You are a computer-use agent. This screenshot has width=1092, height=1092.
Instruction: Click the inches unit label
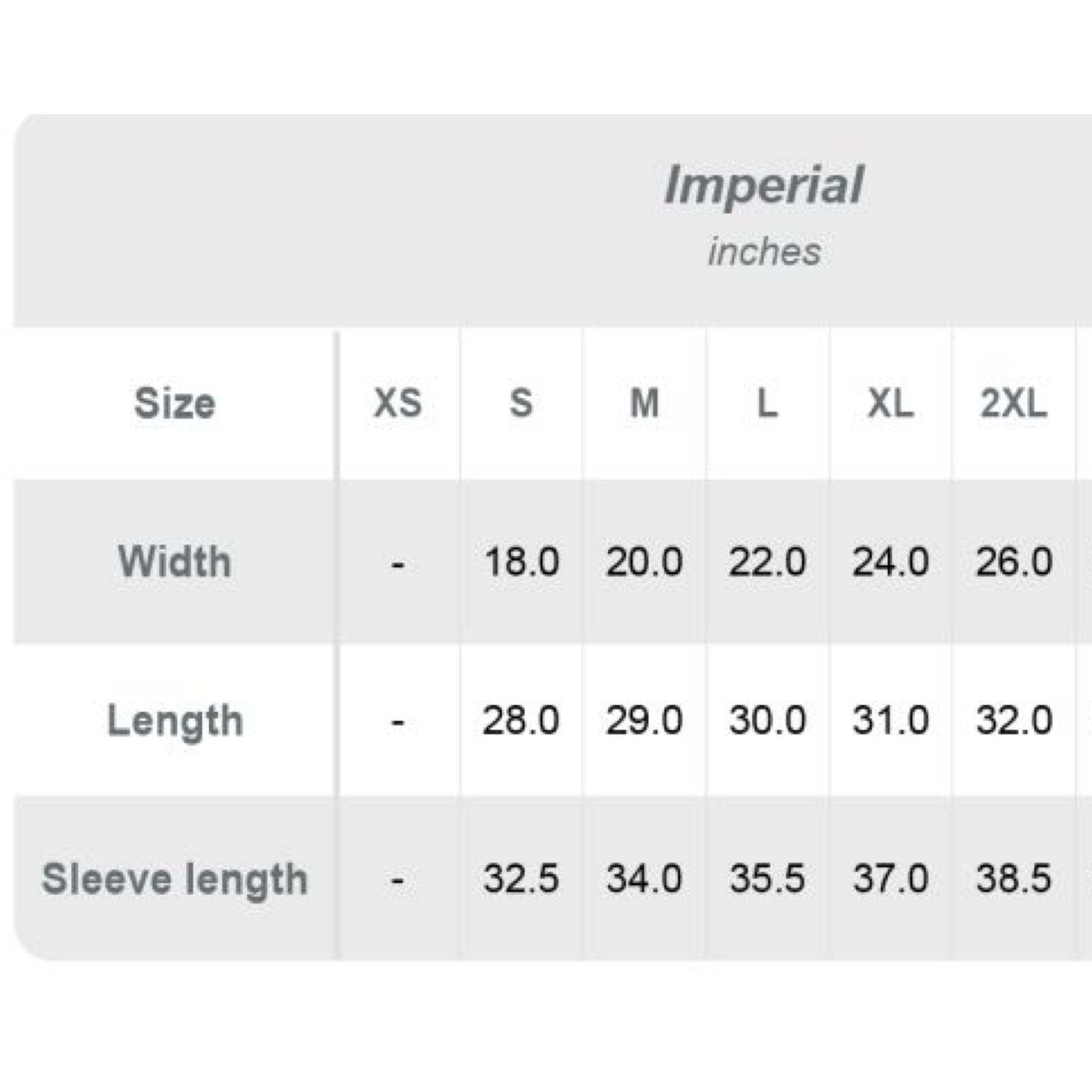(x=764, y=251)
